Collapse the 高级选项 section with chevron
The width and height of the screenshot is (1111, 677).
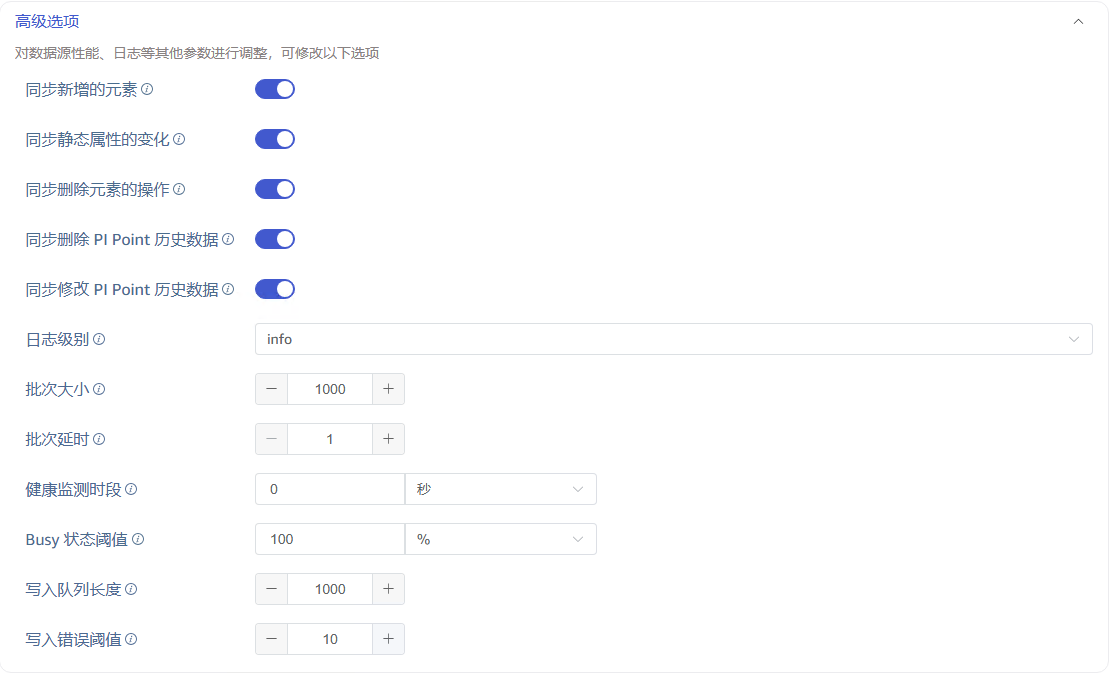tap(1078, 21)
